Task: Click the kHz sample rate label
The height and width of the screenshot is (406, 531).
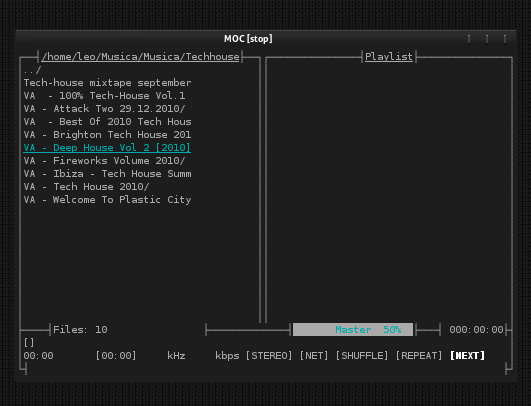Action: click(x=176, y=356)
